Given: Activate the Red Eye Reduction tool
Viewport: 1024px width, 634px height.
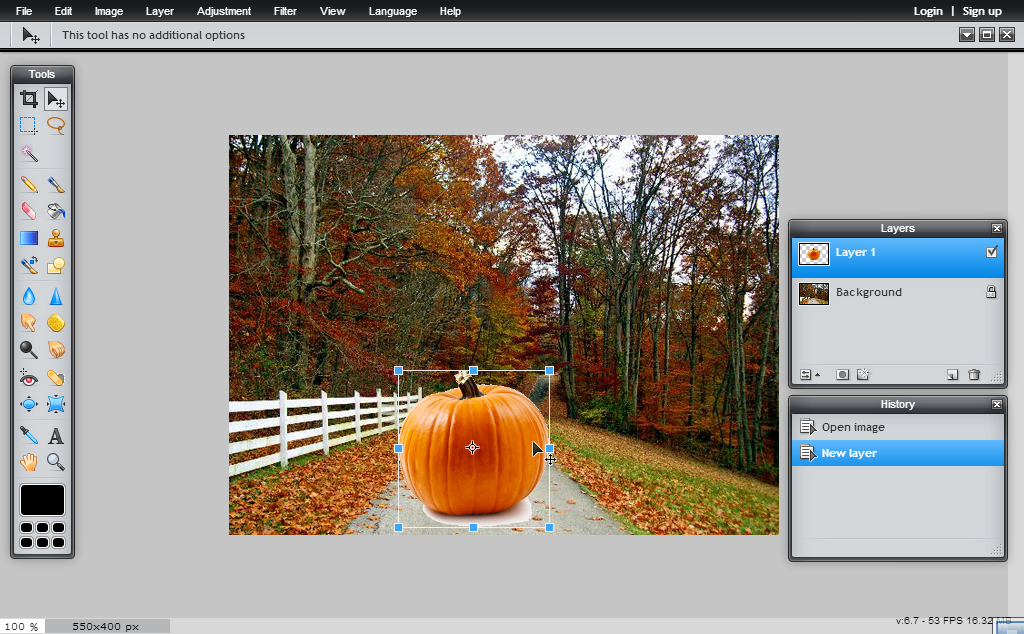Looking at the screenshot, I should click(x=29, y=377).
